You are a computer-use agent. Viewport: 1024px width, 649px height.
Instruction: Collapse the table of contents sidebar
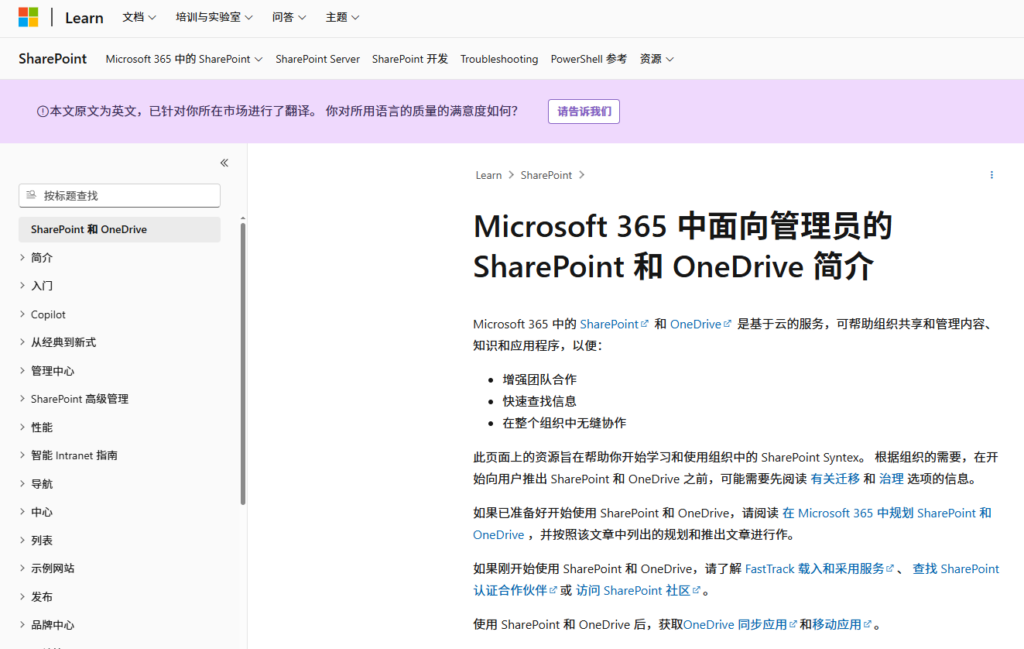tap(224, 163)
